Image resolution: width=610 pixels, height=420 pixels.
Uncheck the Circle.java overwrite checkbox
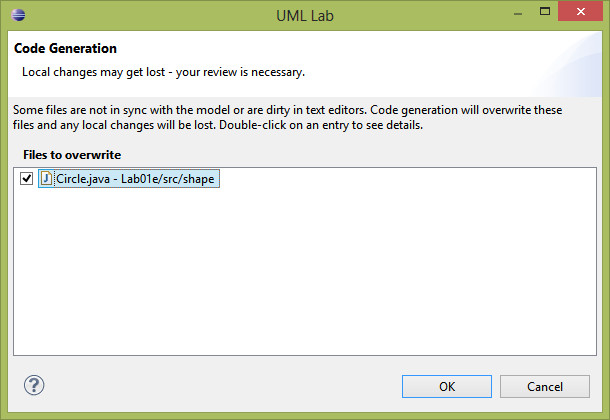[x=26, y=178]
